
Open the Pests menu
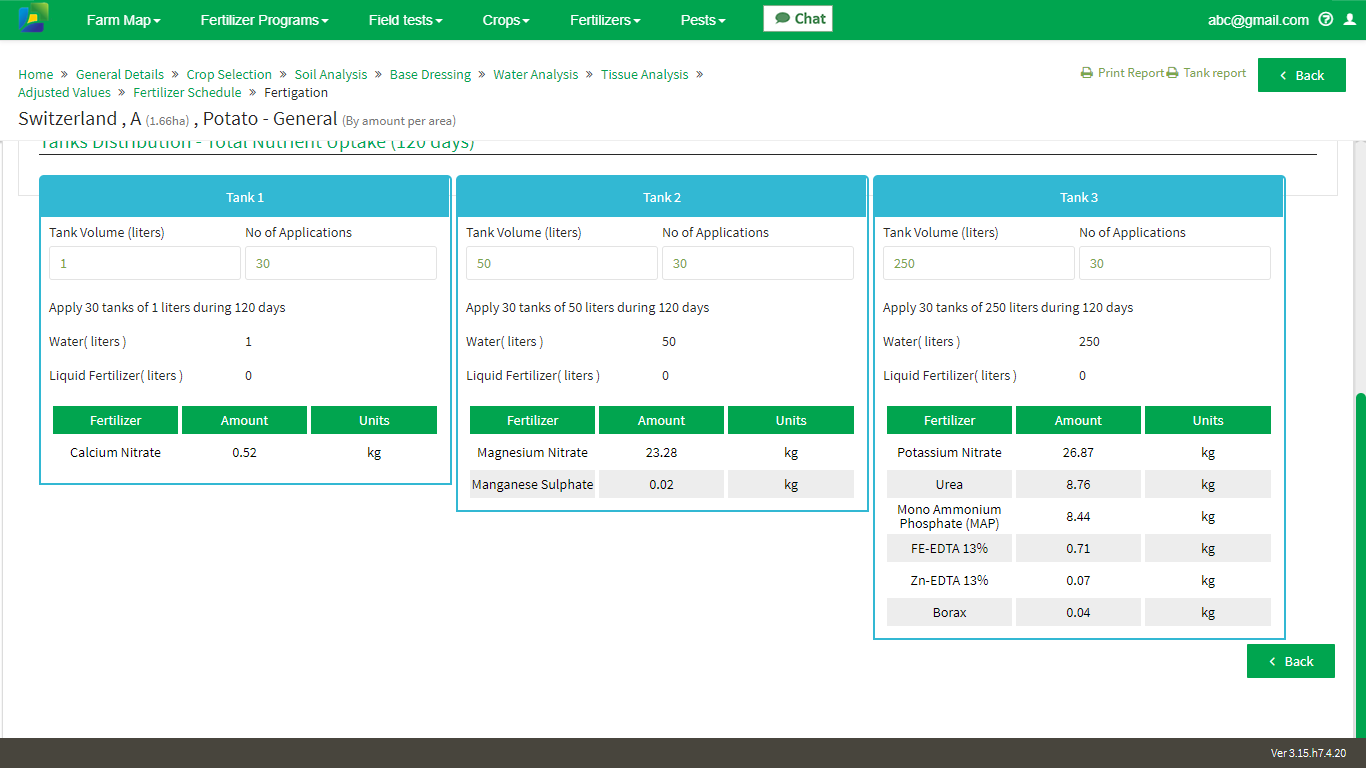point(703,20)
